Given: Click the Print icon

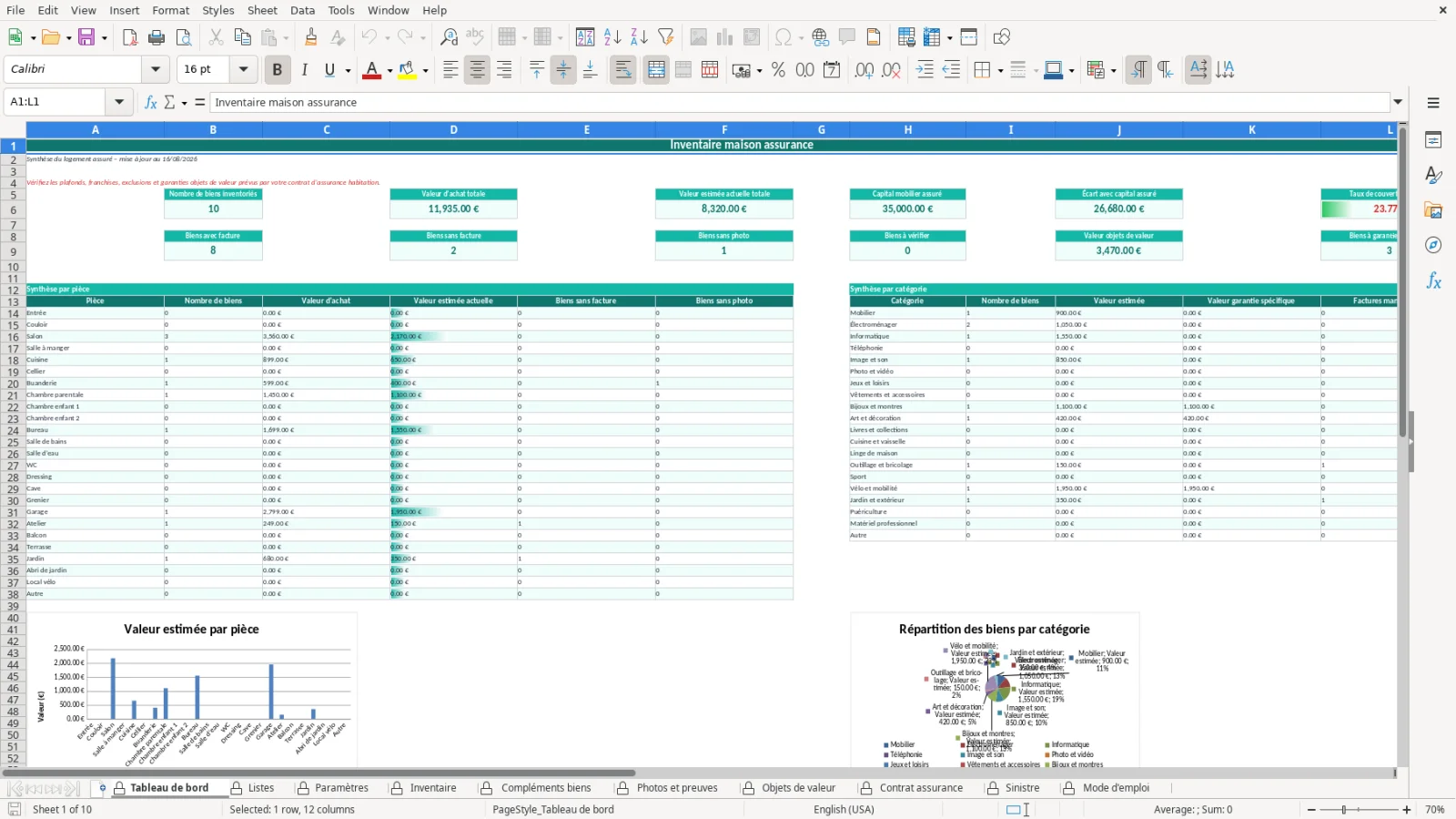Looking at the screenshot, I should pyautogui.click(x=157, y=37).
